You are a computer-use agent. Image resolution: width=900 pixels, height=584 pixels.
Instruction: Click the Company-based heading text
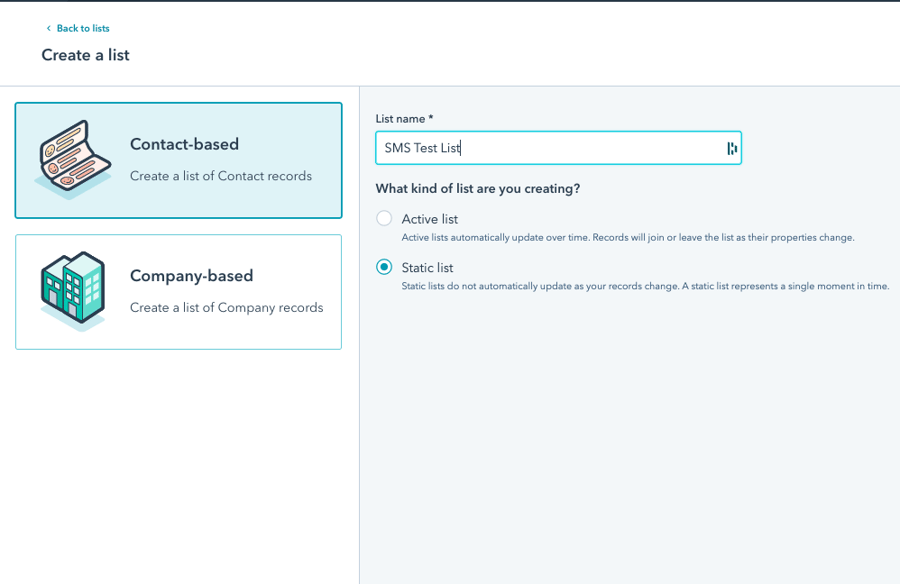coord(192,276)
